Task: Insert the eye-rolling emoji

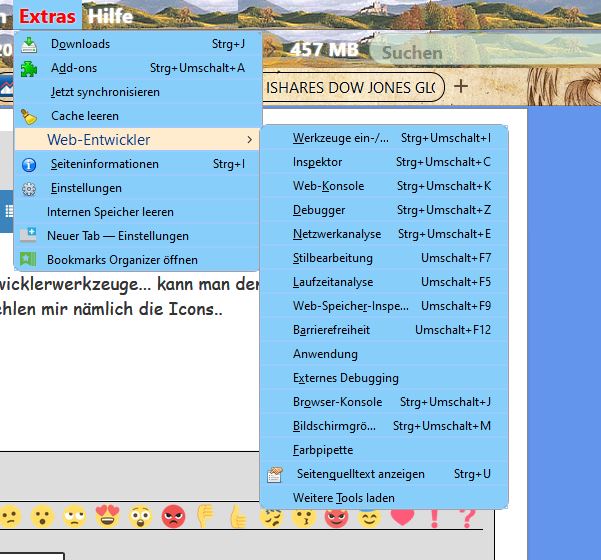Action: (x=75, y=516)
